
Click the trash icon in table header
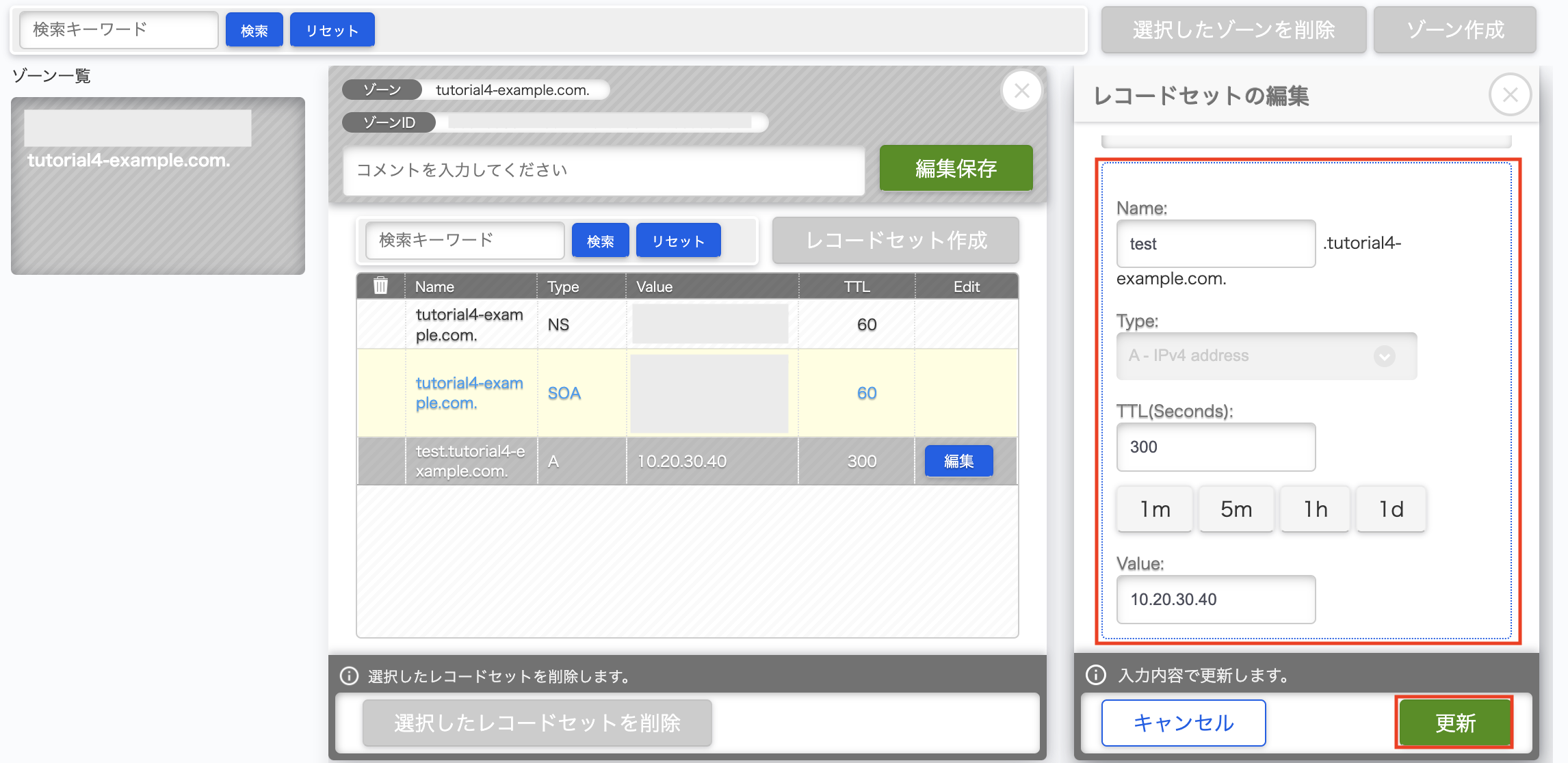tap(380, 286)
